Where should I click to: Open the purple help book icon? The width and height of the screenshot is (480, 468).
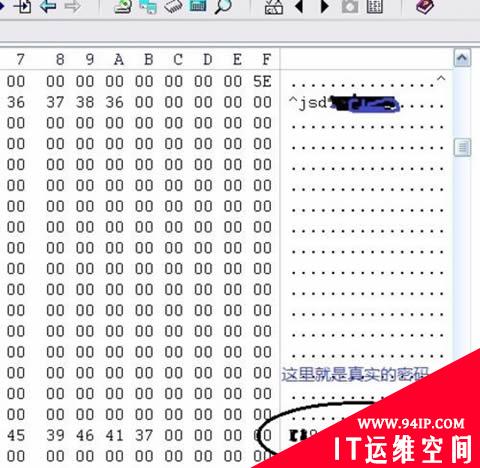(x=425, y=6)
